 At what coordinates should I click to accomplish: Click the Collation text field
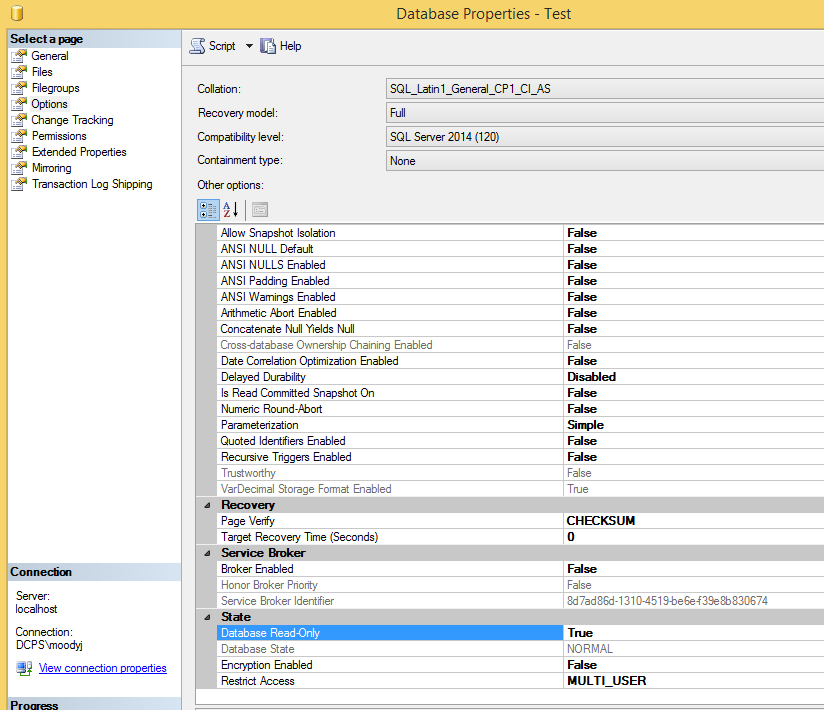[600, 88]
